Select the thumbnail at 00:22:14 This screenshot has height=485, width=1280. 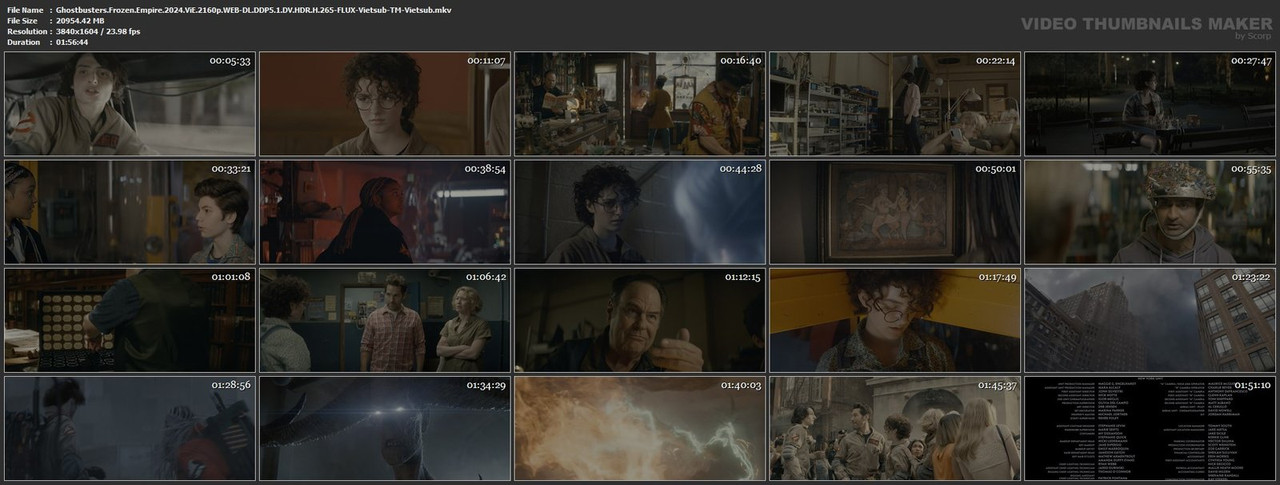[x=894, y=104]
